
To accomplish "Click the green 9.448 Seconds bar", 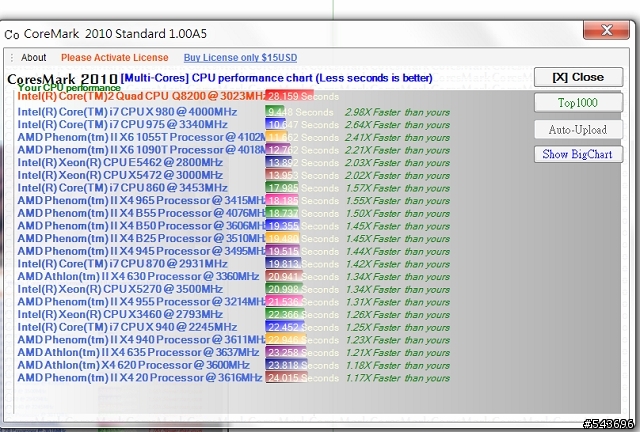I will [275, 112].
